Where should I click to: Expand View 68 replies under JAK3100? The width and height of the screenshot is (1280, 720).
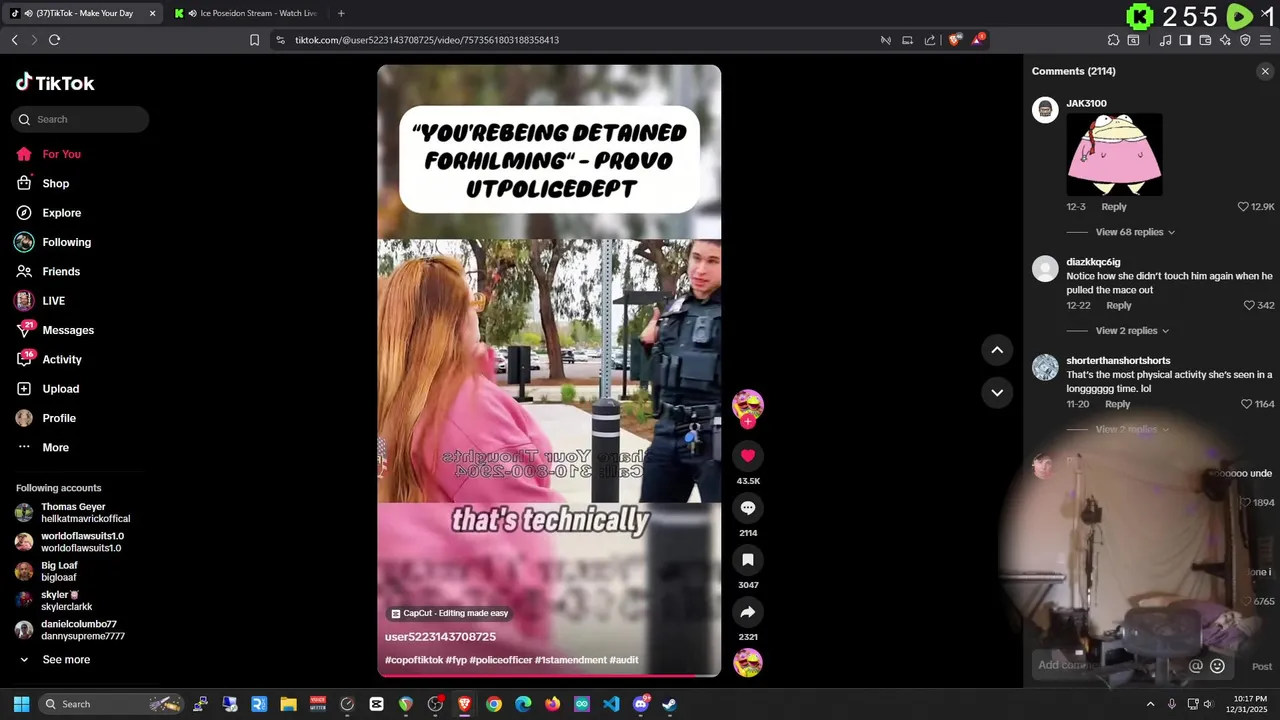point(1135,232)
